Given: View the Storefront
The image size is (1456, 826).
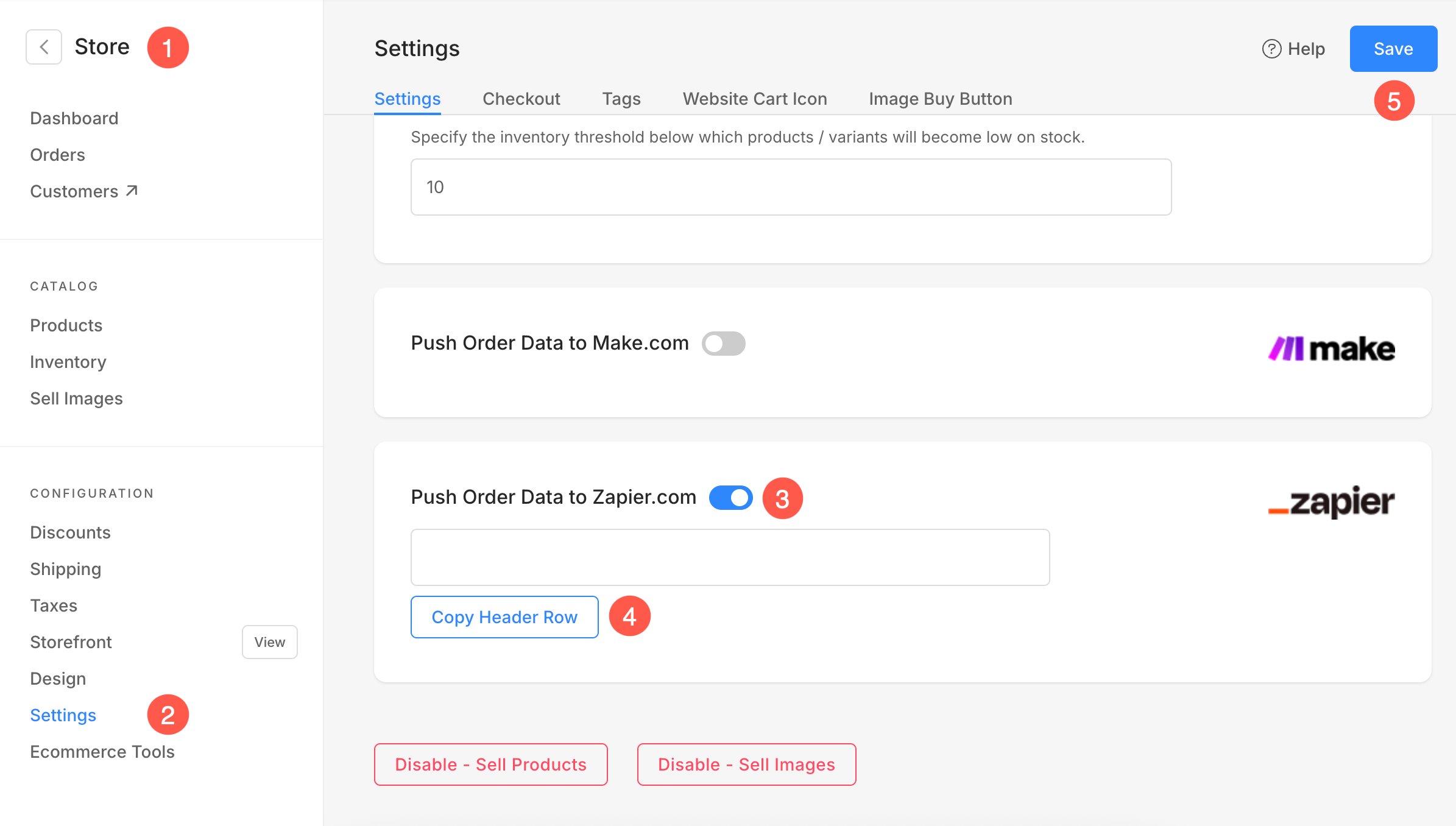Looking at the screenshot, I should [x=270, y=642].
